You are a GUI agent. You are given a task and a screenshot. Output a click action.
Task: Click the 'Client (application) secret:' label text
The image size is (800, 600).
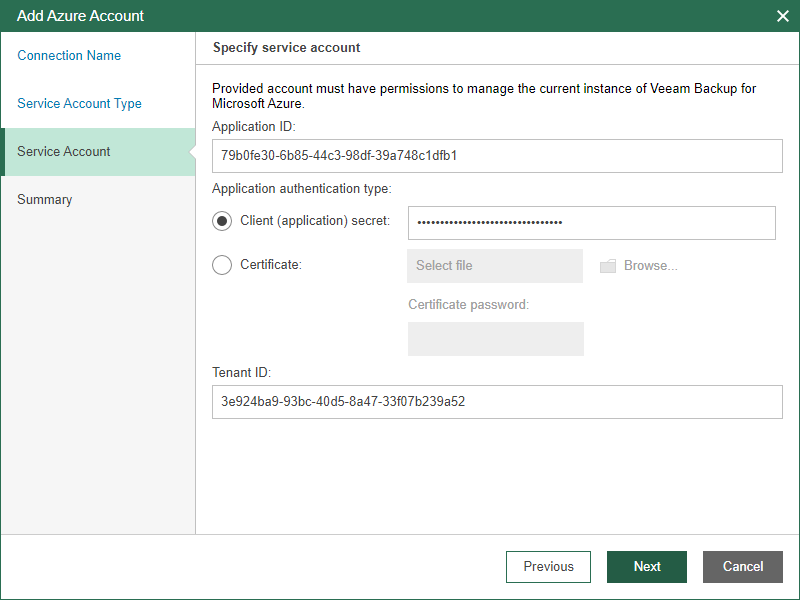coord(315,220)
